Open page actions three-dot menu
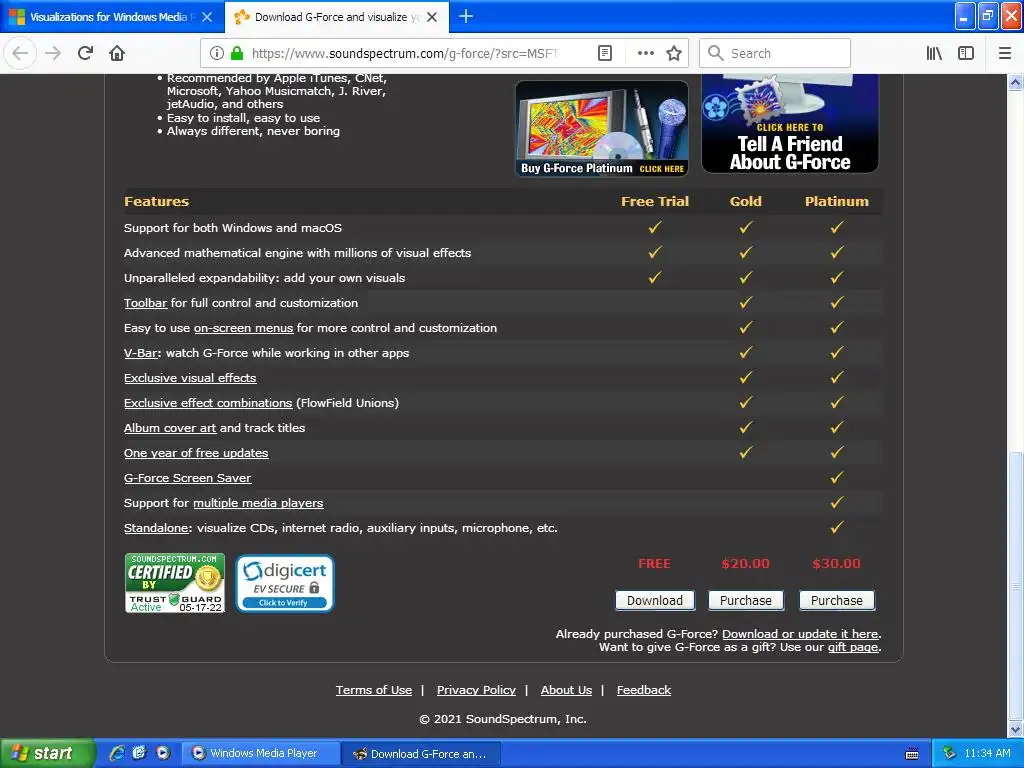Viewport: 1024px width, 768px height. [645, 54]
